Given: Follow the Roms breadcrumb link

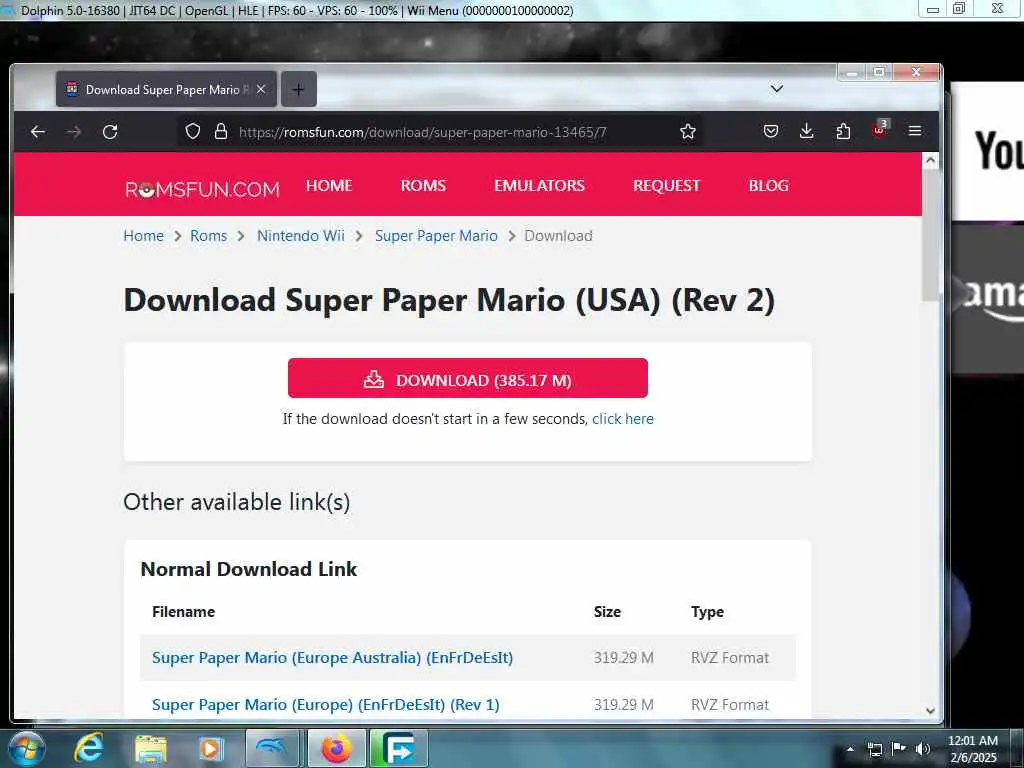Looking at the screenshot, I should pos(208,236).
